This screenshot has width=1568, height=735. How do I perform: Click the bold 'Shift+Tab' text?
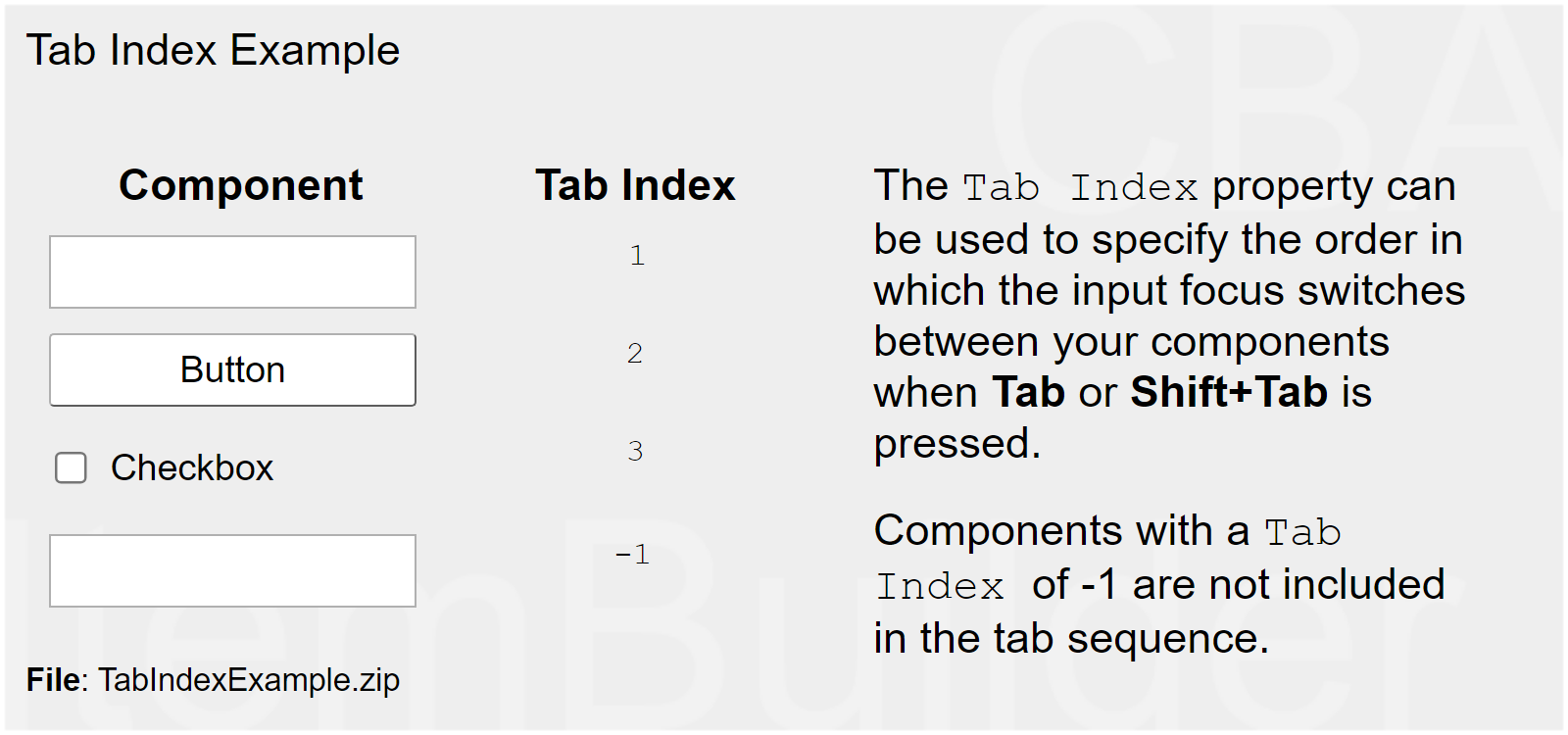tap(1229, 392)
